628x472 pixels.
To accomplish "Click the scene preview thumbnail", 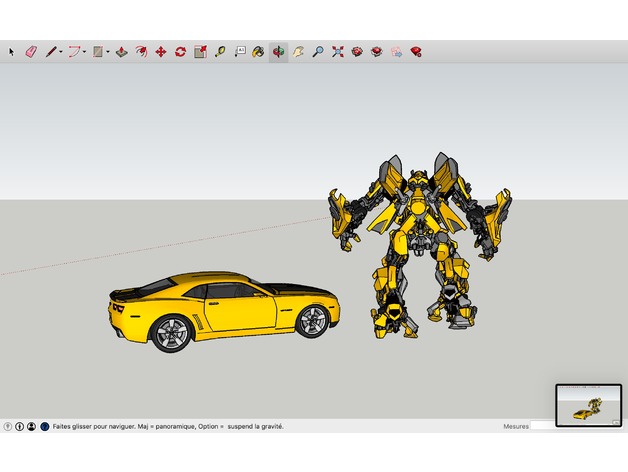I will tap(589, 405).
